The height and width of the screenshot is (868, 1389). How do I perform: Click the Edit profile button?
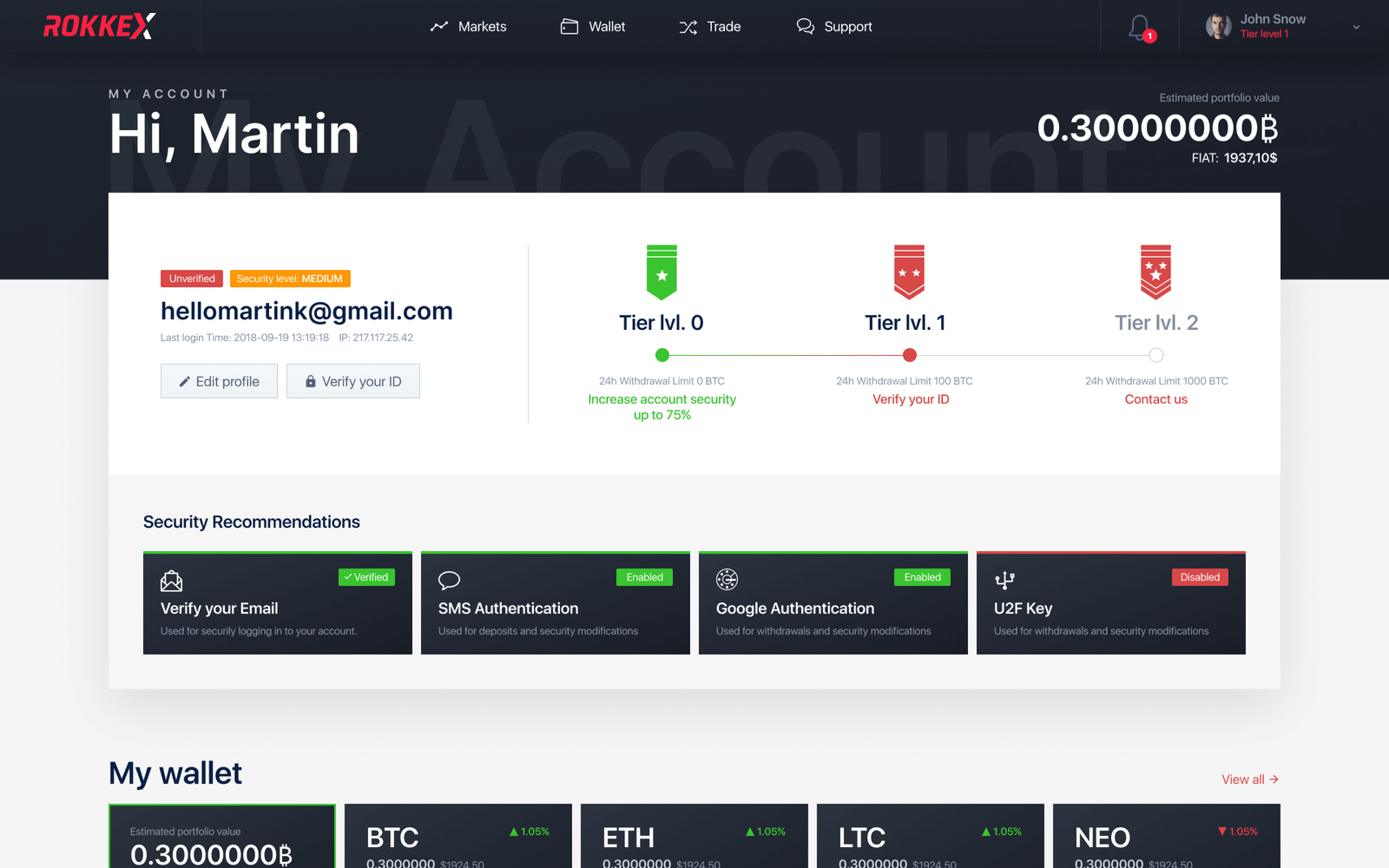tap(219, 381)
